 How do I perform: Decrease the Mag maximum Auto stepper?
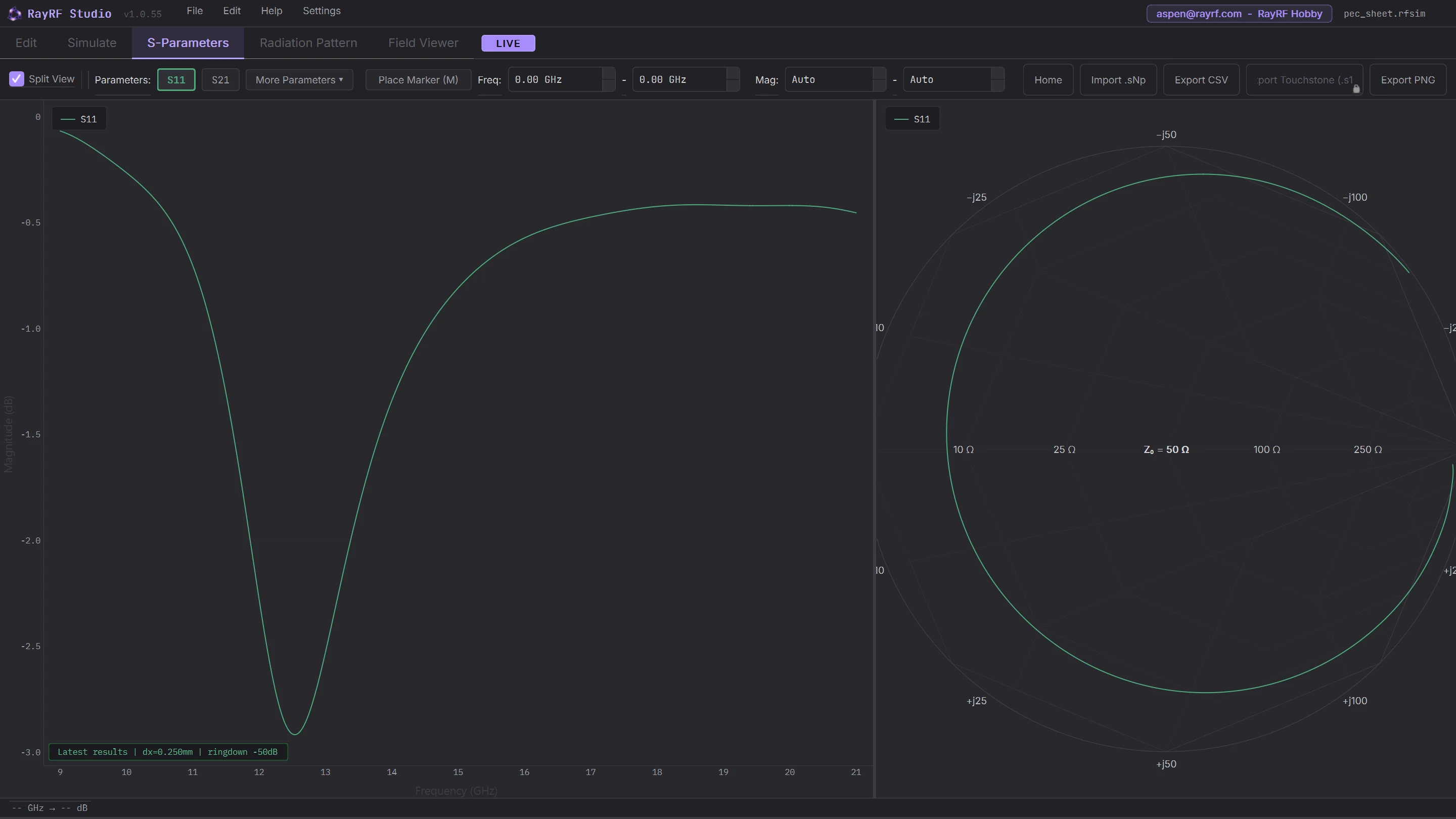click(997, 85)
